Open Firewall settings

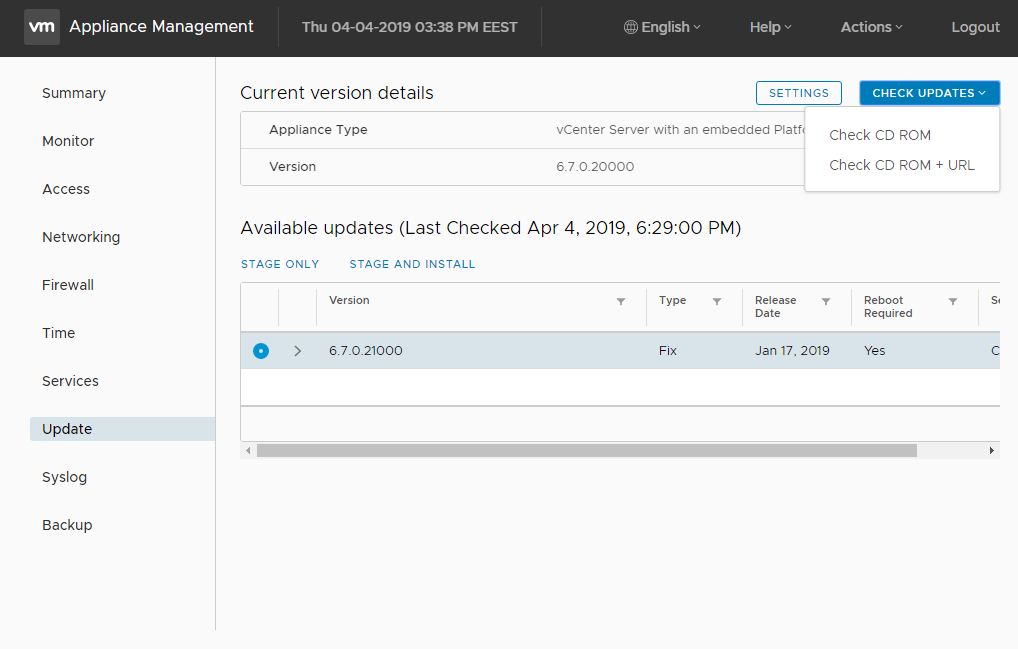click(x=68, y=285)
